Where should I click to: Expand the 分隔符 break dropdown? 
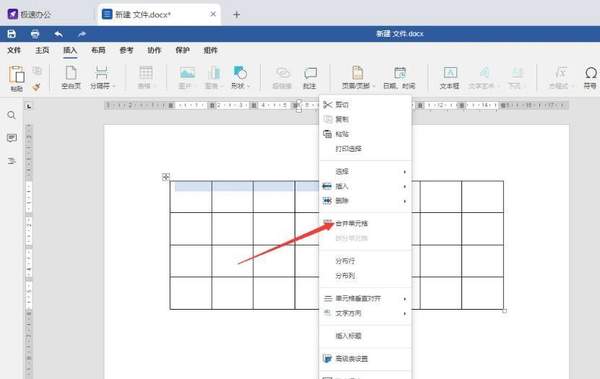[x=102, y=77]
